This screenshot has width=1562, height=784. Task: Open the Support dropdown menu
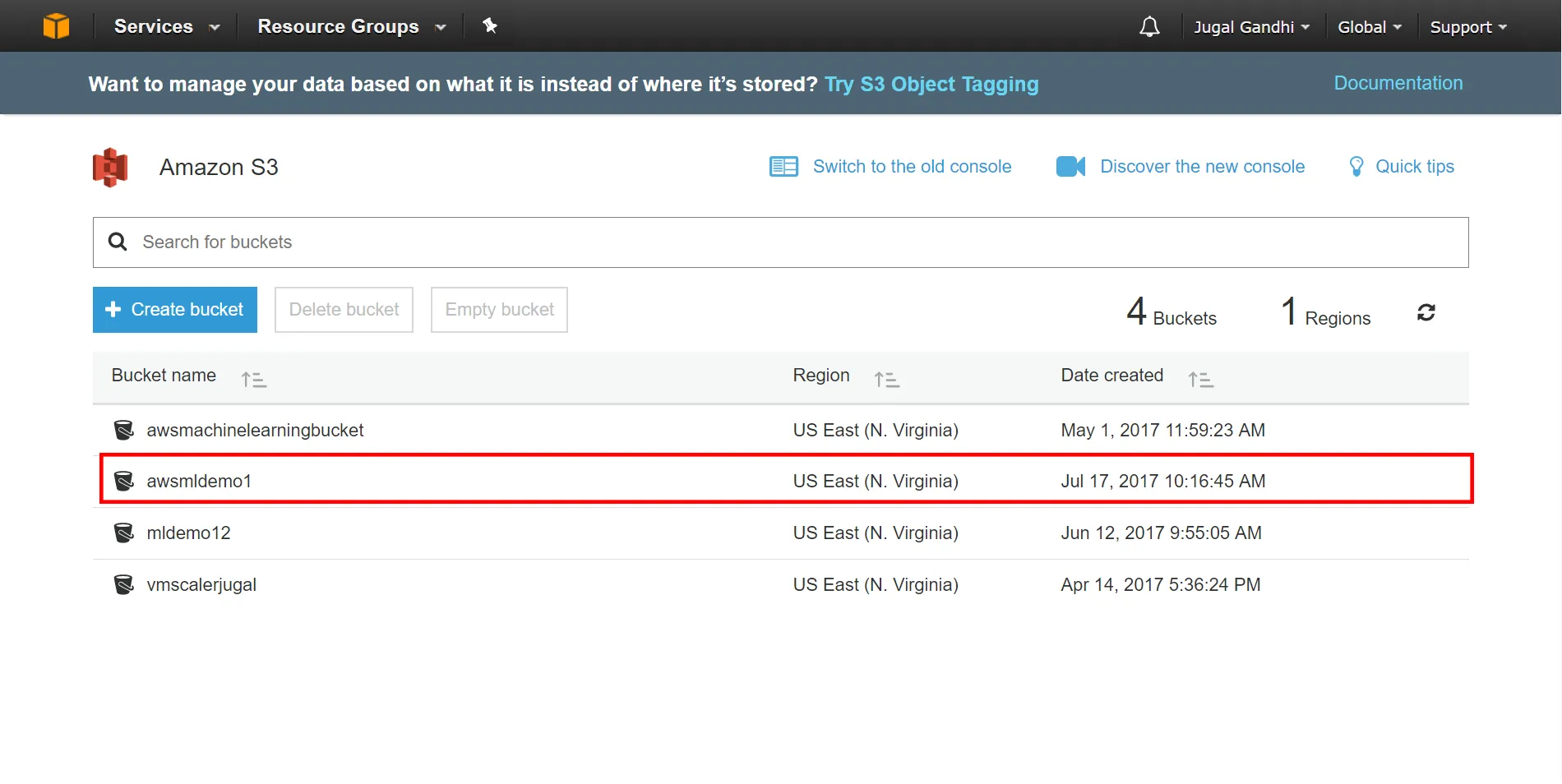point(1468,27)
